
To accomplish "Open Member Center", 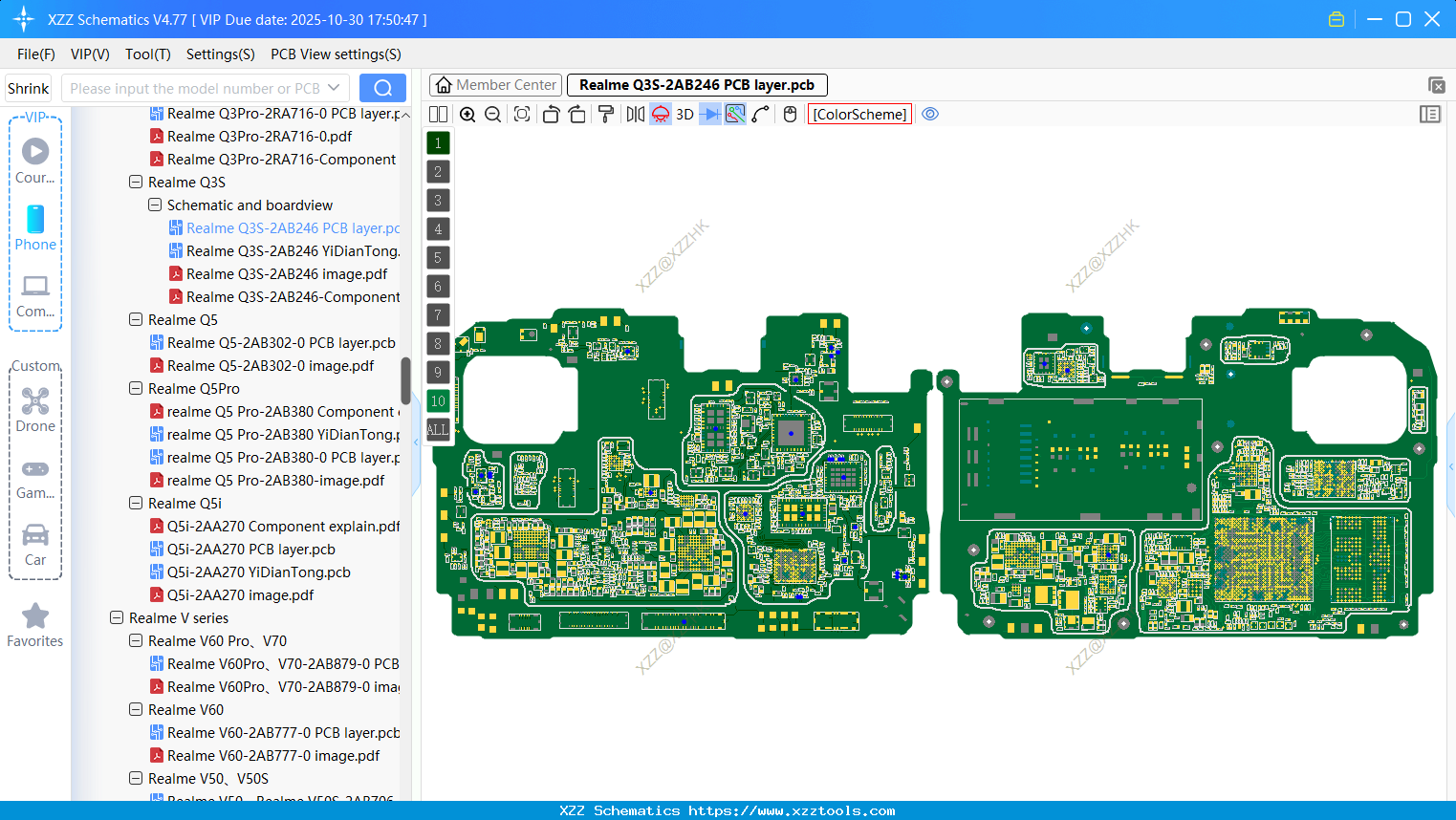I will 495,84.
